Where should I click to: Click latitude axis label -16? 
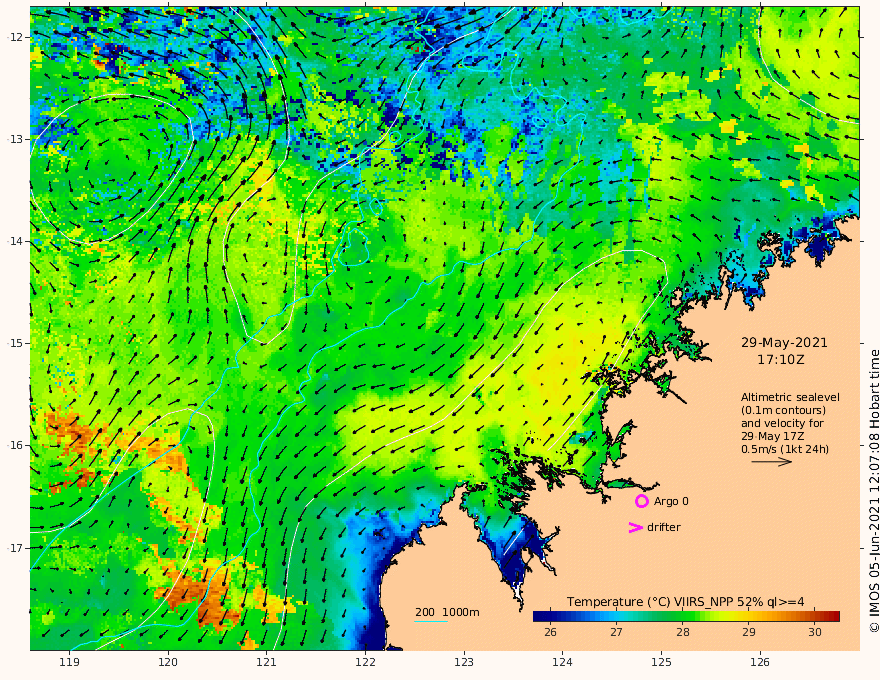(16, 445)
